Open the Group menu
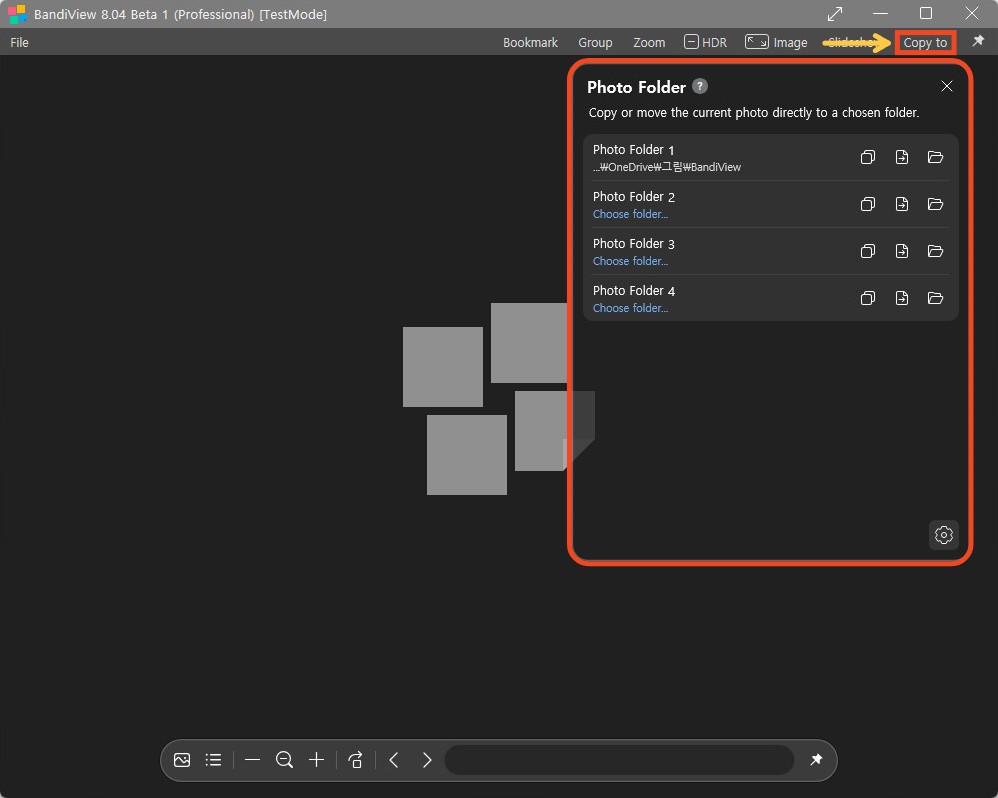Viewport: 998px width, 798px height. click(595, 42)
